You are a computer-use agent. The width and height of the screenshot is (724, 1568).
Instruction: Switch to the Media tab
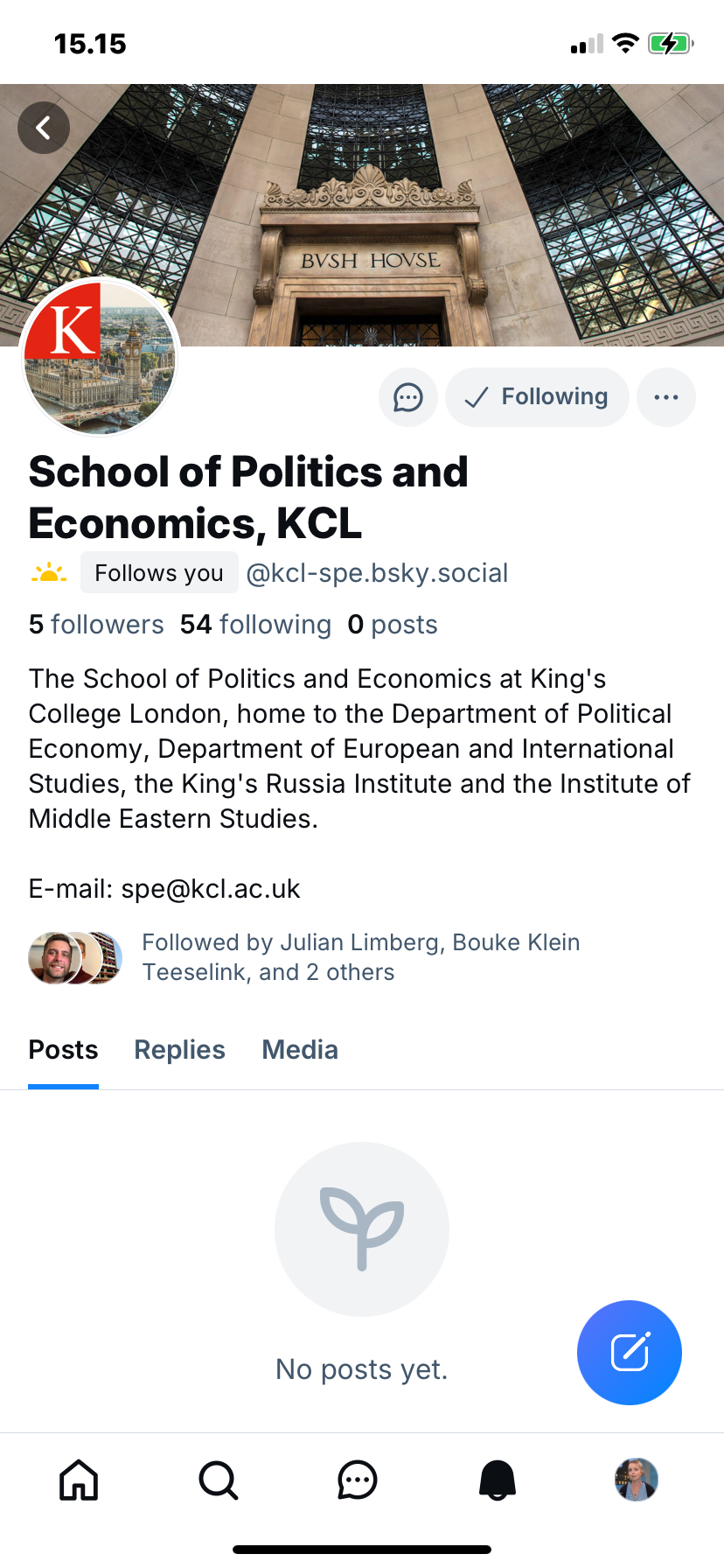click(300, 1050)
